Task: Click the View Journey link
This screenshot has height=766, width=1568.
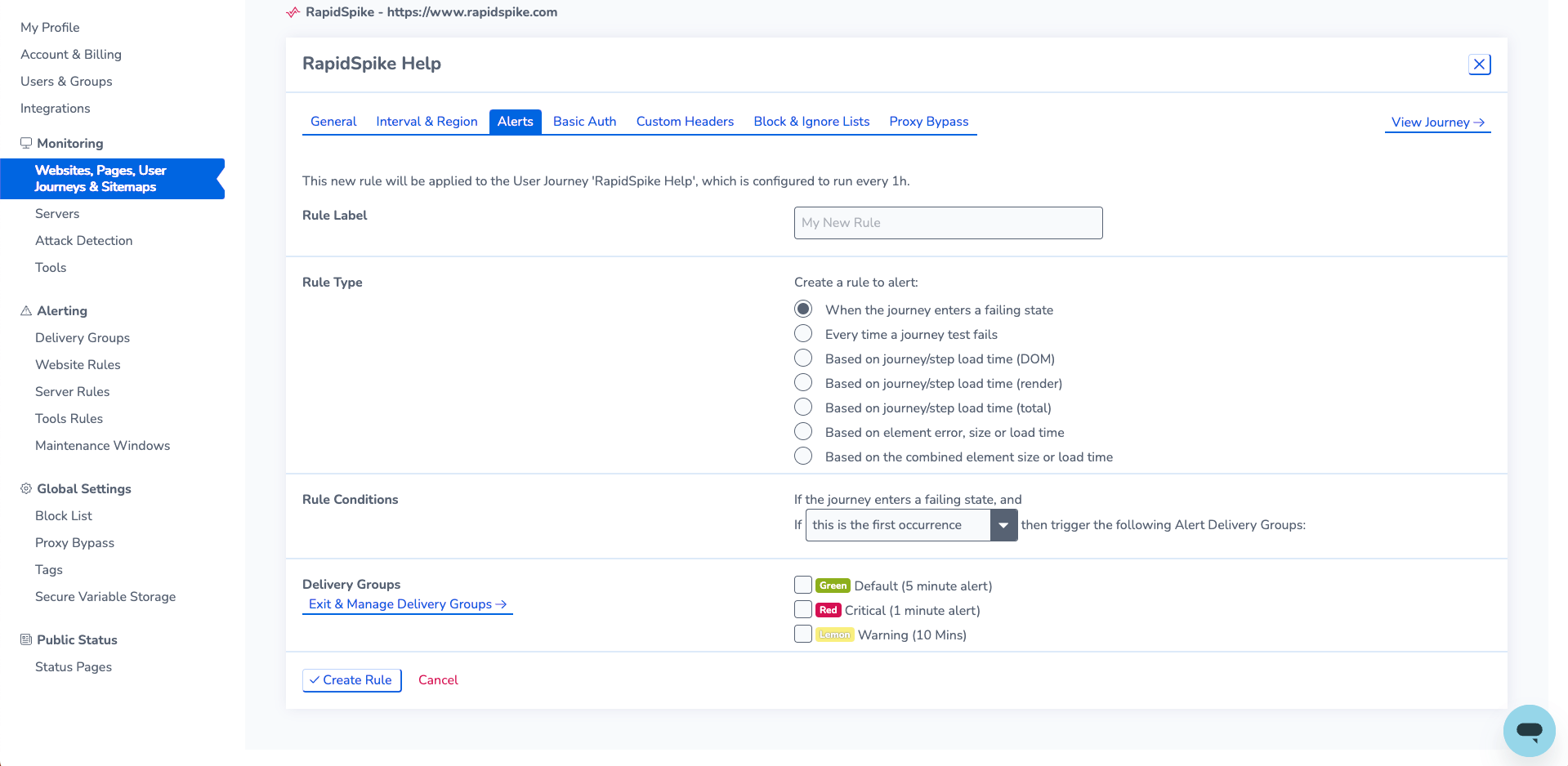Action: click(x=1438, y=122)
